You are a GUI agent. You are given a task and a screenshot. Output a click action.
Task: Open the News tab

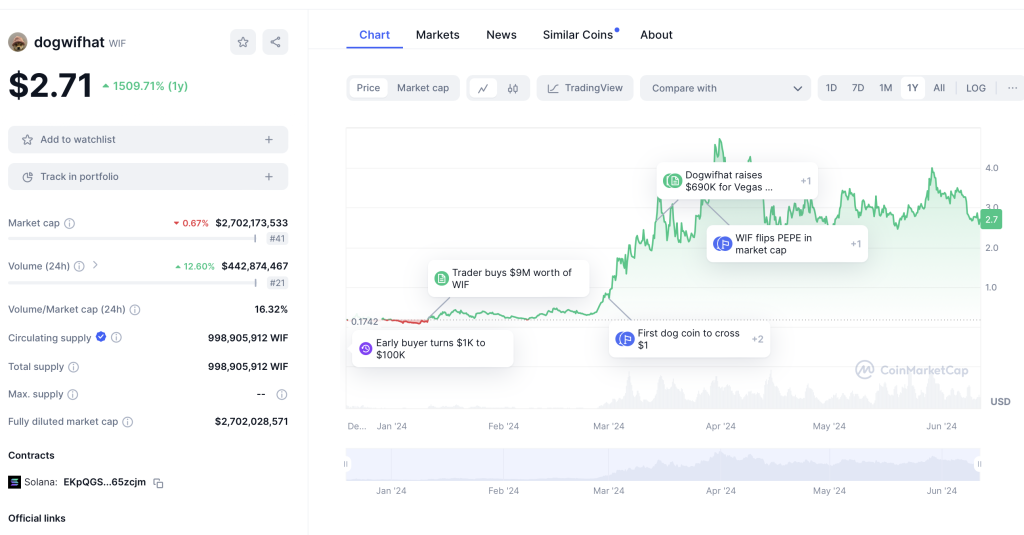[x=502, y=35]
